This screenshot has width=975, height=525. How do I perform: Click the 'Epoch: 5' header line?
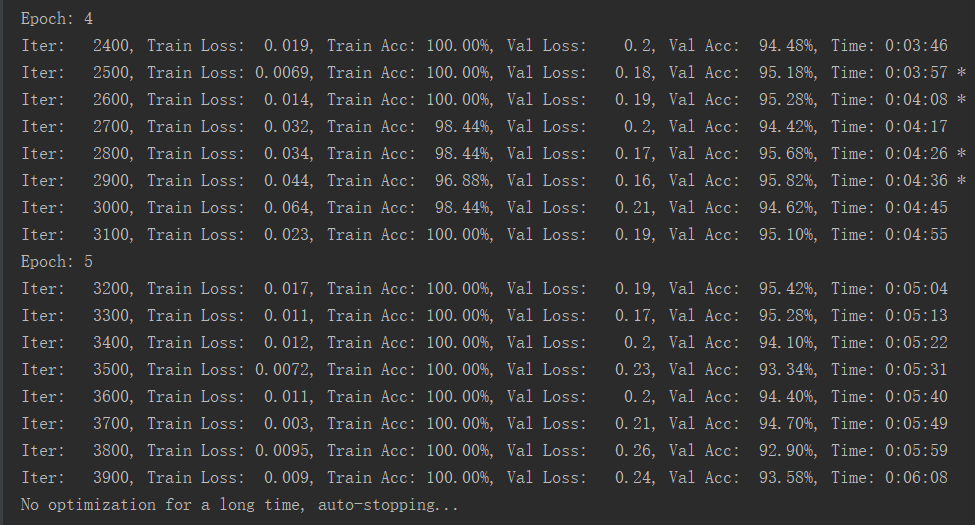[57, 261]
